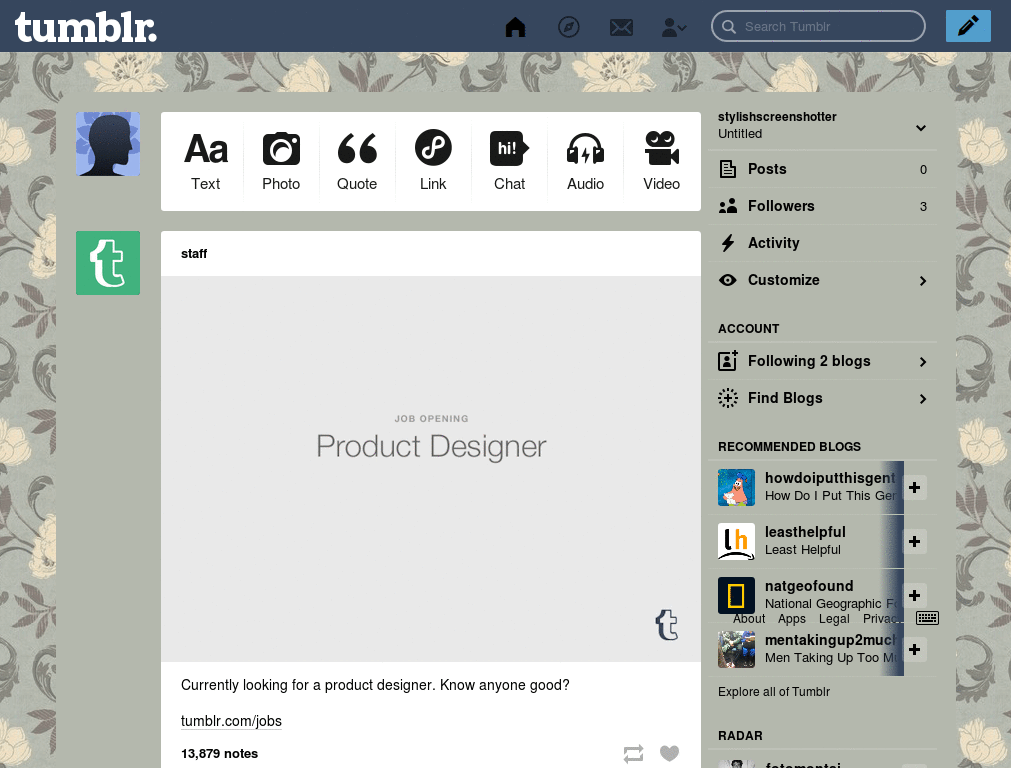Create a Text post
This screenshot has height=768, width=1024.
206,161
